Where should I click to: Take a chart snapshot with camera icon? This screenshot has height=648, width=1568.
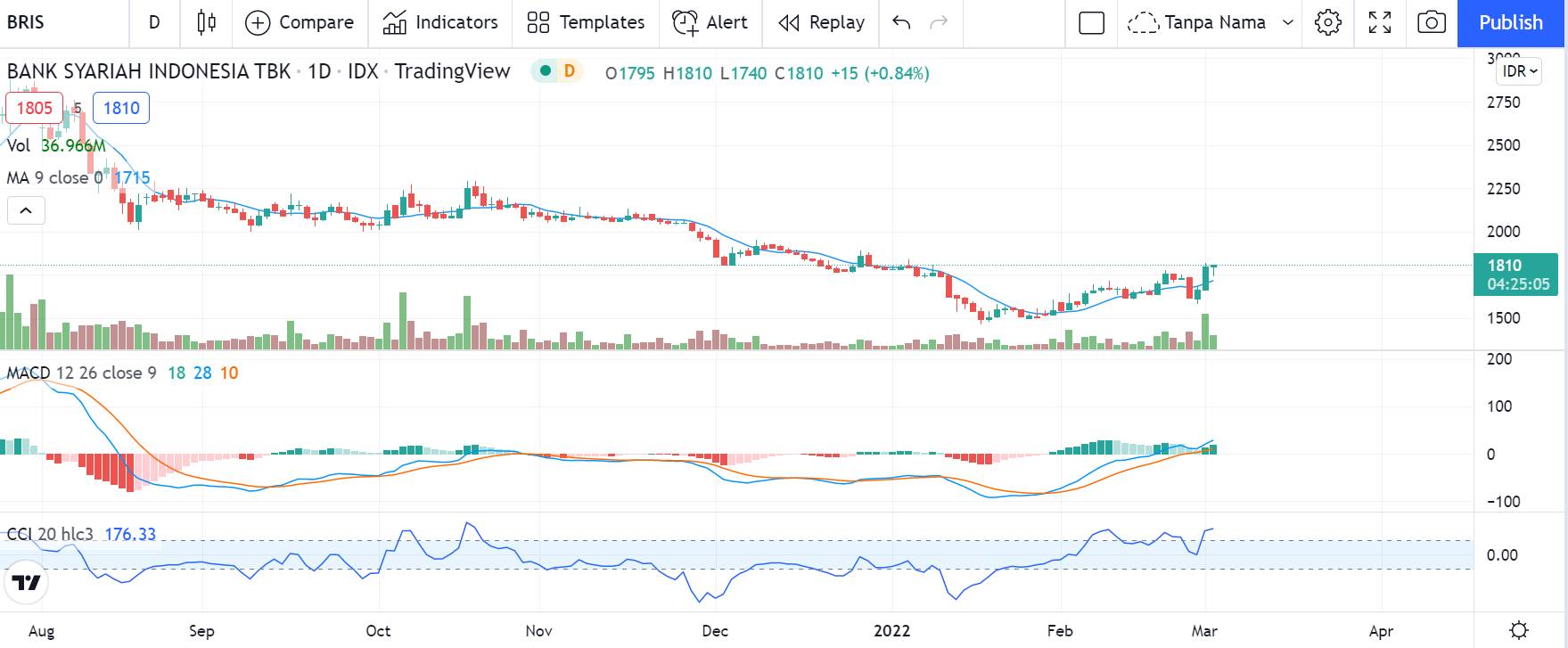coord(1432,22)
